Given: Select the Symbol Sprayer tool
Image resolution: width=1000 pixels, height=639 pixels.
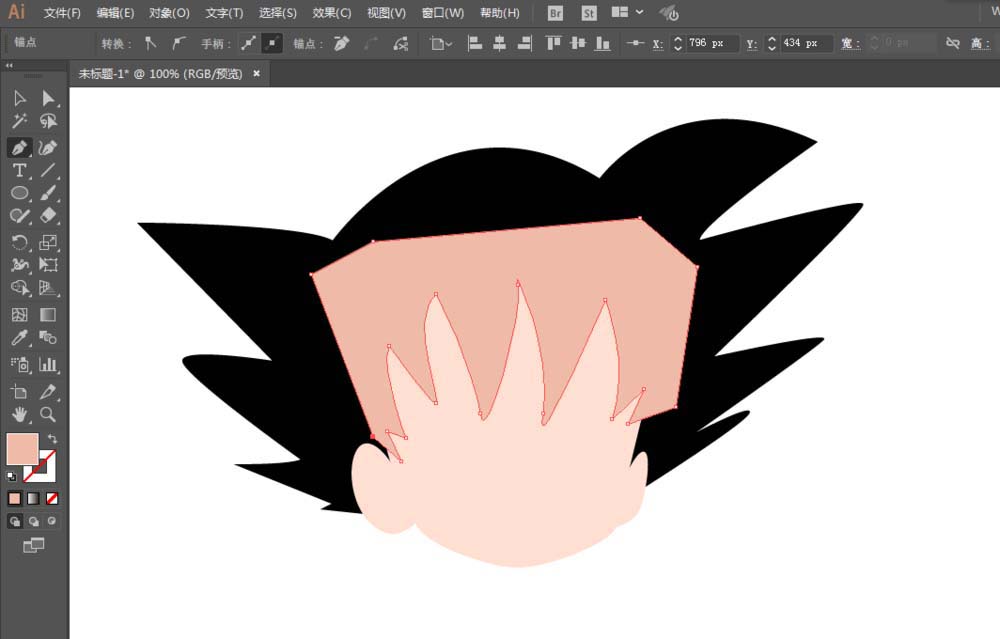Looking at the screenshot, I should [19, 365].
